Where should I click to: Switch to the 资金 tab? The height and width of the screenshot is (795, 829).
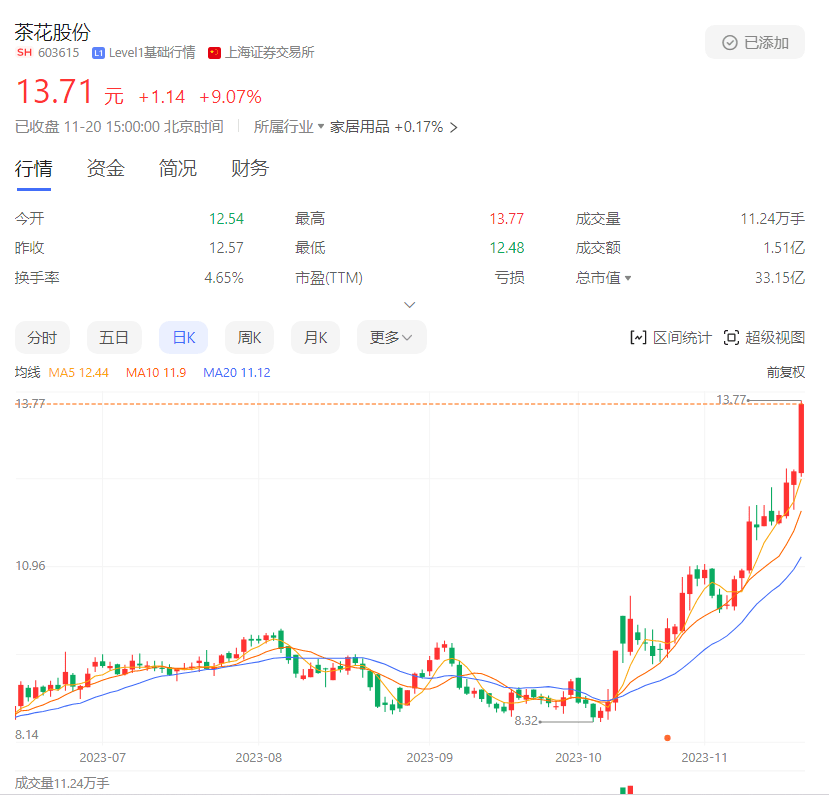click(x=106, y=168)
